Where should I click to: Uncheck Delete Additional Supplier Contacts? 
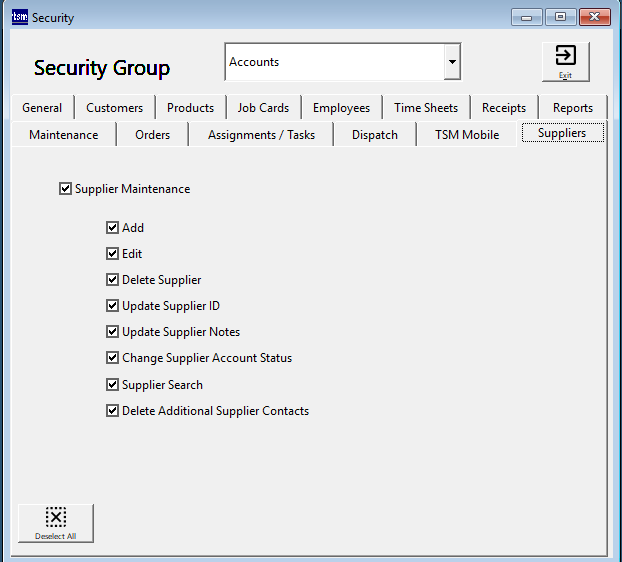pos(113,411)
